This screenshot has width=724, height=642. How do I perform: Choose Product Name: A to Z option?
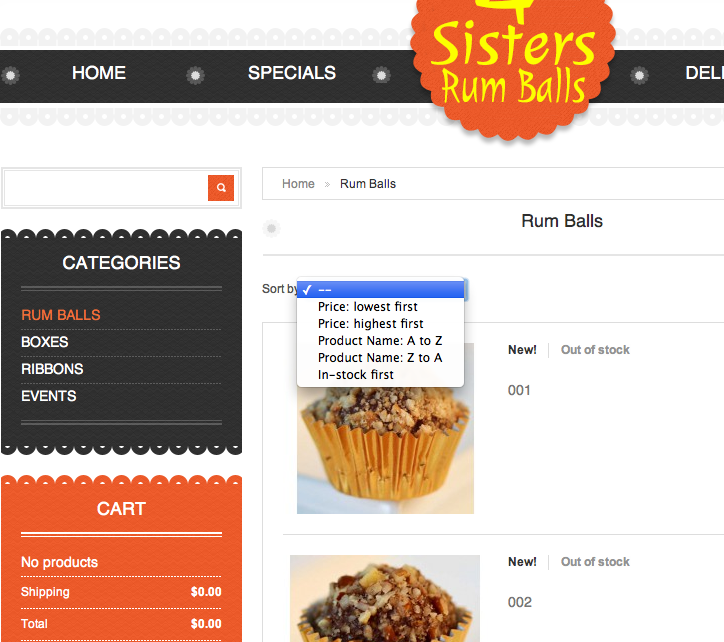click(380, 341)
